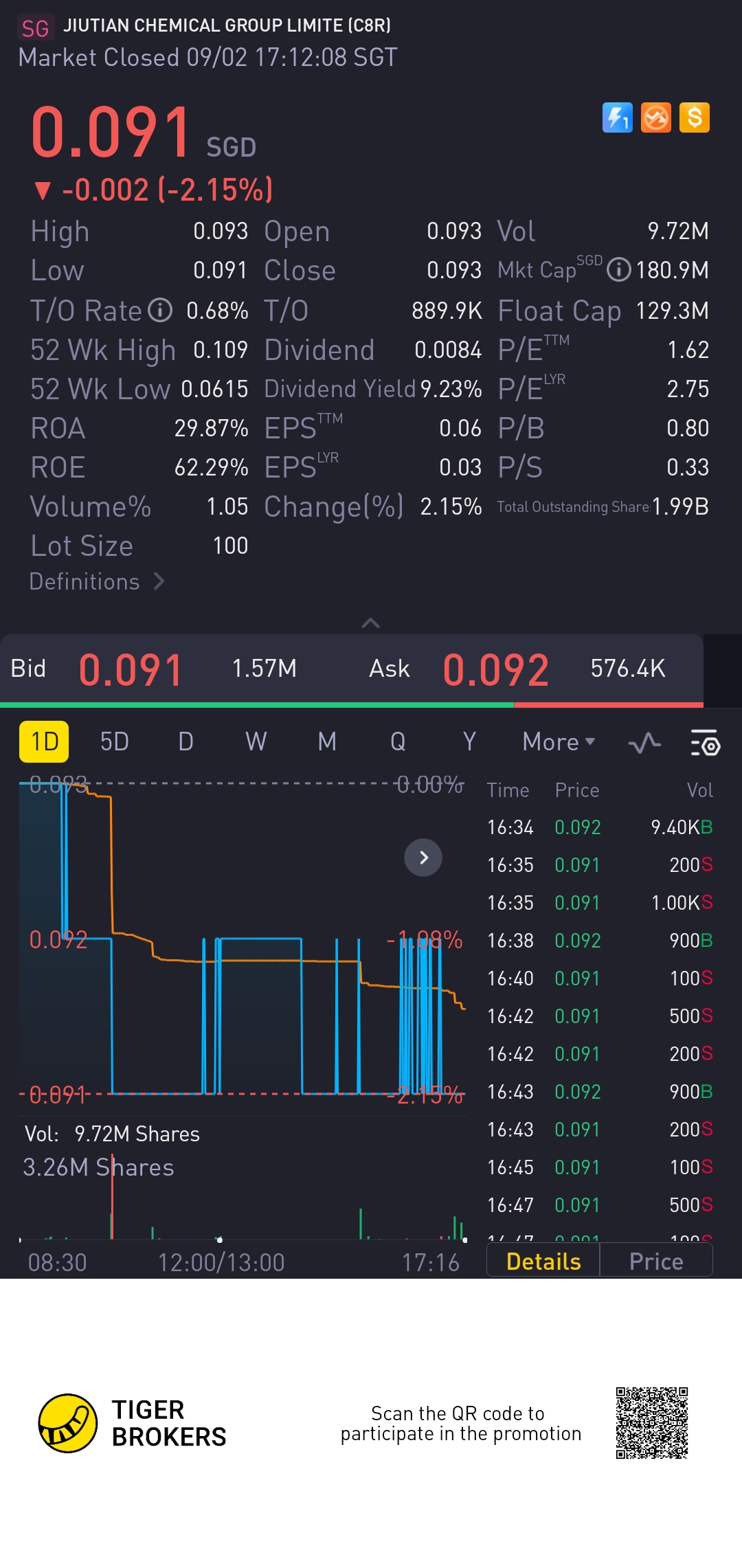Tap the yellow dollar sign icon
The width and height of the screenshot is (742, 1568).
point(694,117)
